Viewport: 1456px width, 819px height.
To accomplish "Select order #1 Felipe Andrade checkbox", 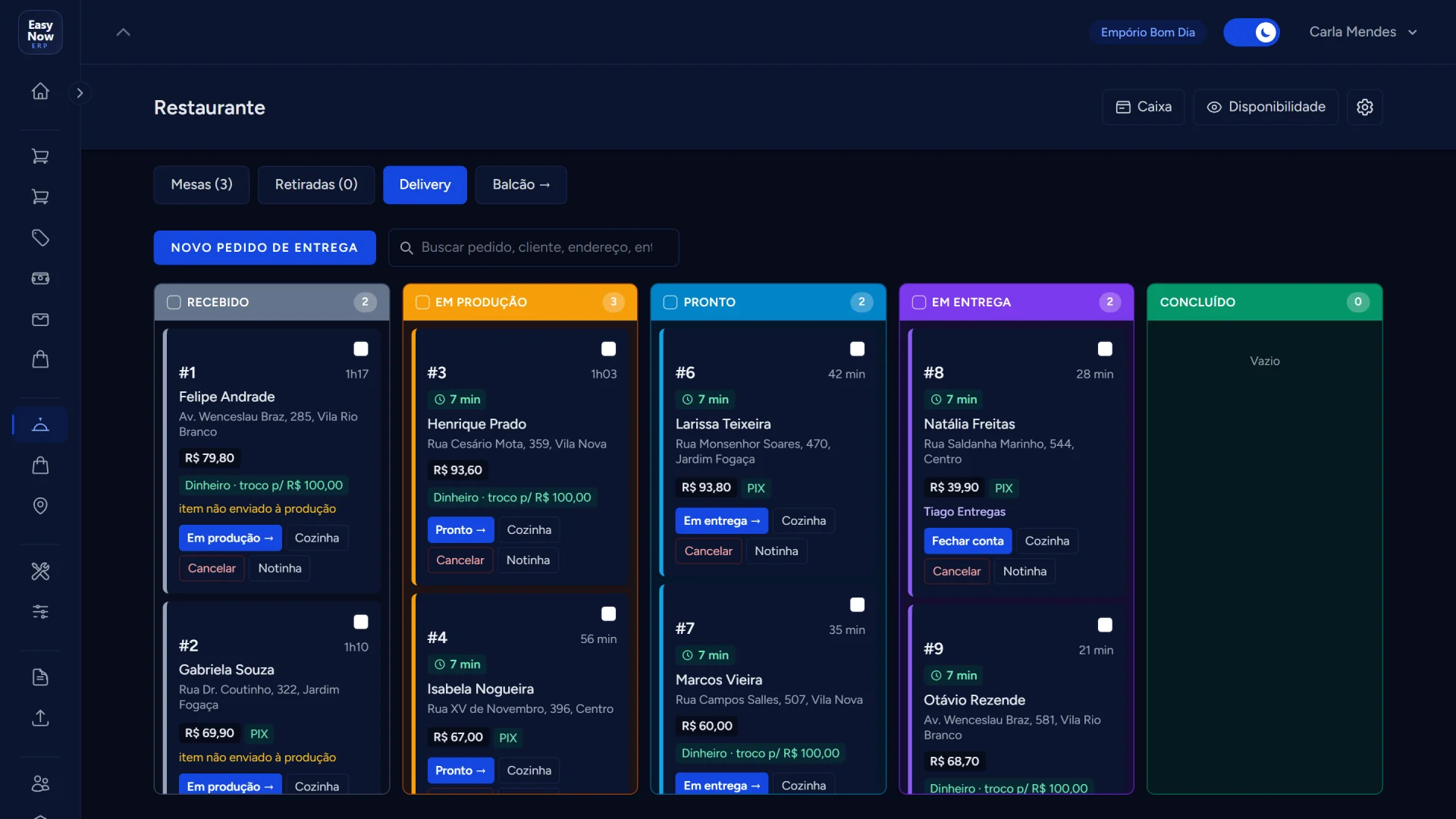I will [x=361, y=349].
